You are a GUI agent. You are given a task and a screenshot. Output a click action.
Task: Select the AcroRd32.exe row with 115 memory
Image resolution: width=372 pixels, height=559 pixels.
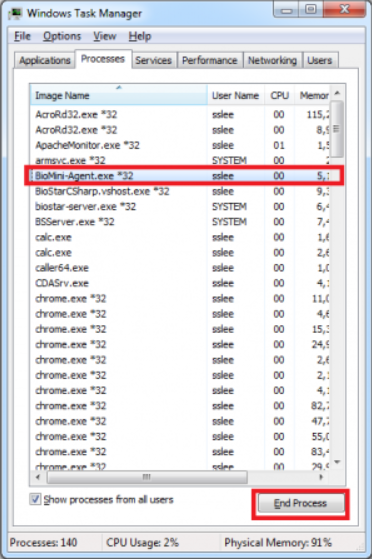point(180,114)
